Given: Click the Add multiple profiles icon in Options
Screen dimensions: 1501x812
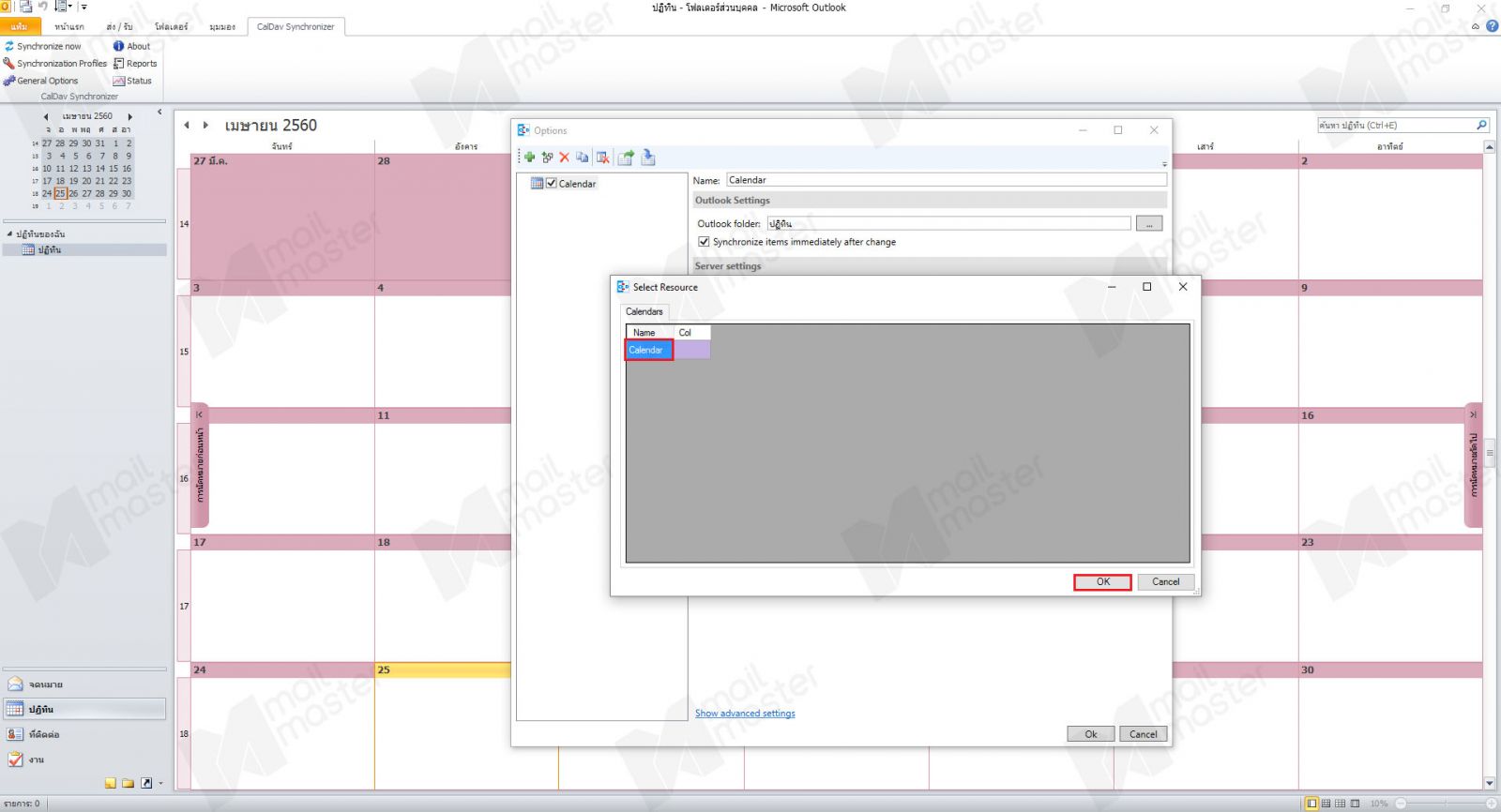Looking at the screenshot, I should click(x=547, y=158).
